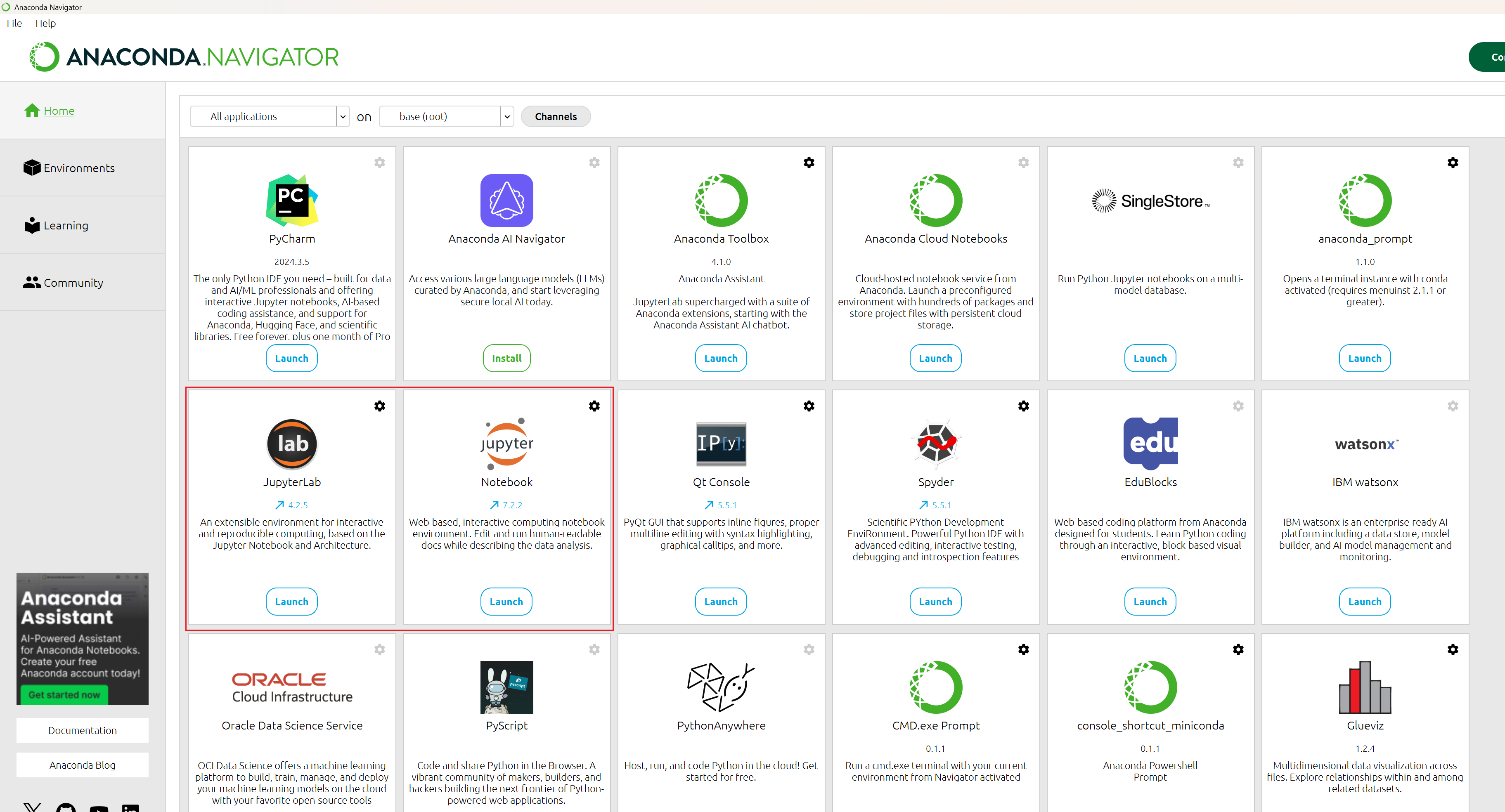
Task: Open gear options on anaconda_prompt tile
Action: [1453, 163]
